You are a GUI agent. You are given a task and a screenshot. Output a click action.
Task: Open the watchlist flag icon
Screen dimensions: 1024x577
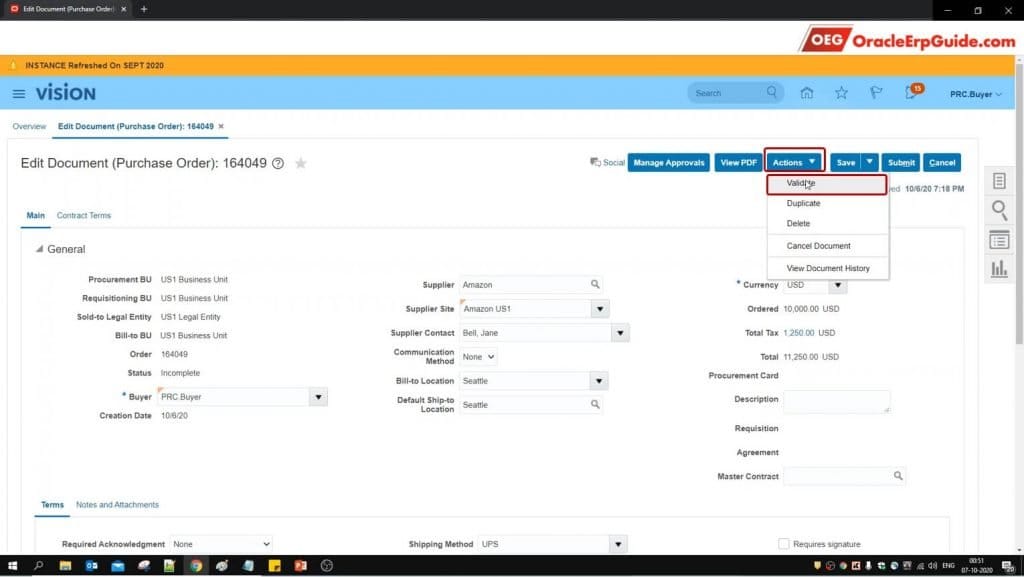coord(876,92)
